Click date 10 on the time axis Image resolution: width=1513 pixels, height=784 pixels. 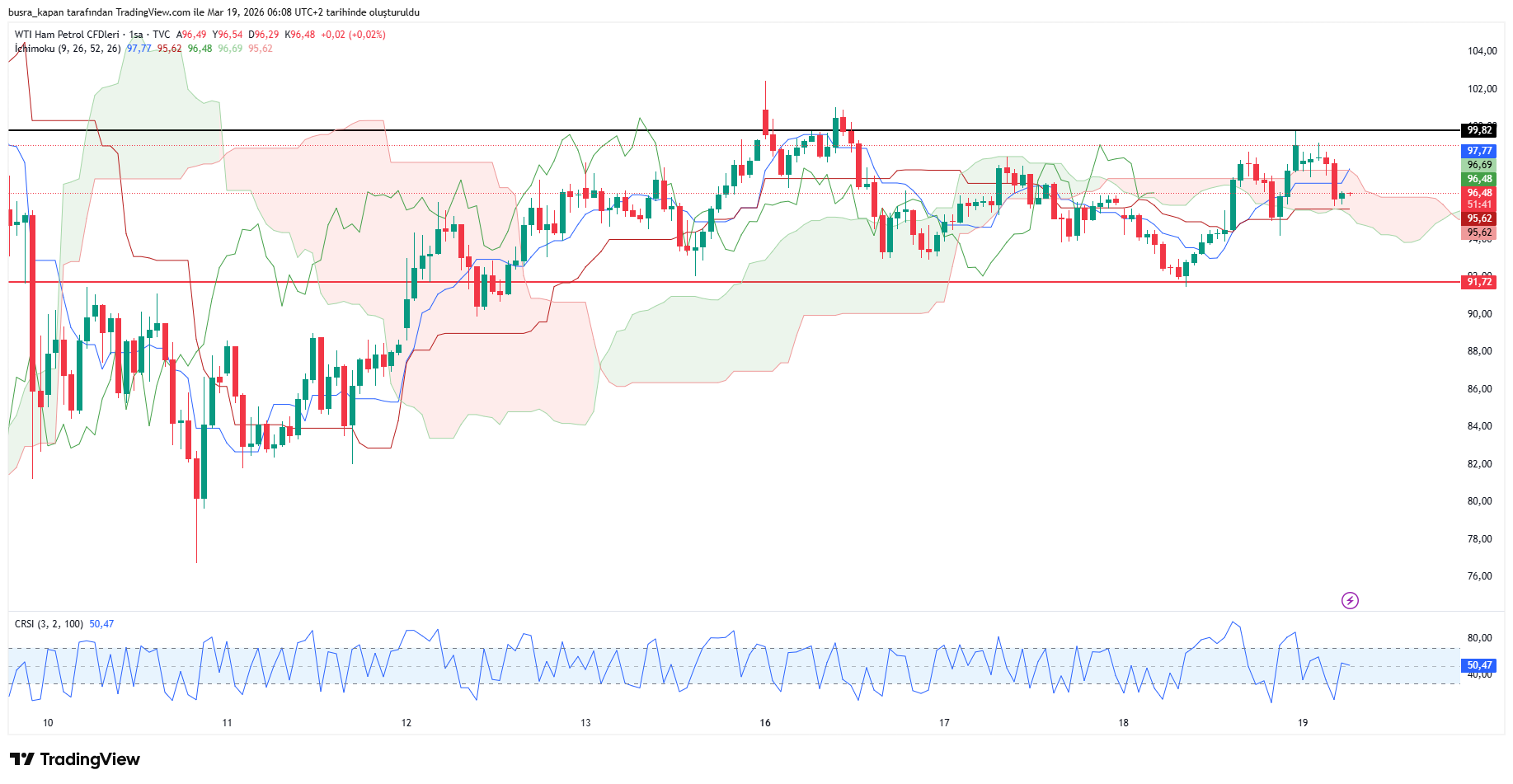[x=48, y=723]
